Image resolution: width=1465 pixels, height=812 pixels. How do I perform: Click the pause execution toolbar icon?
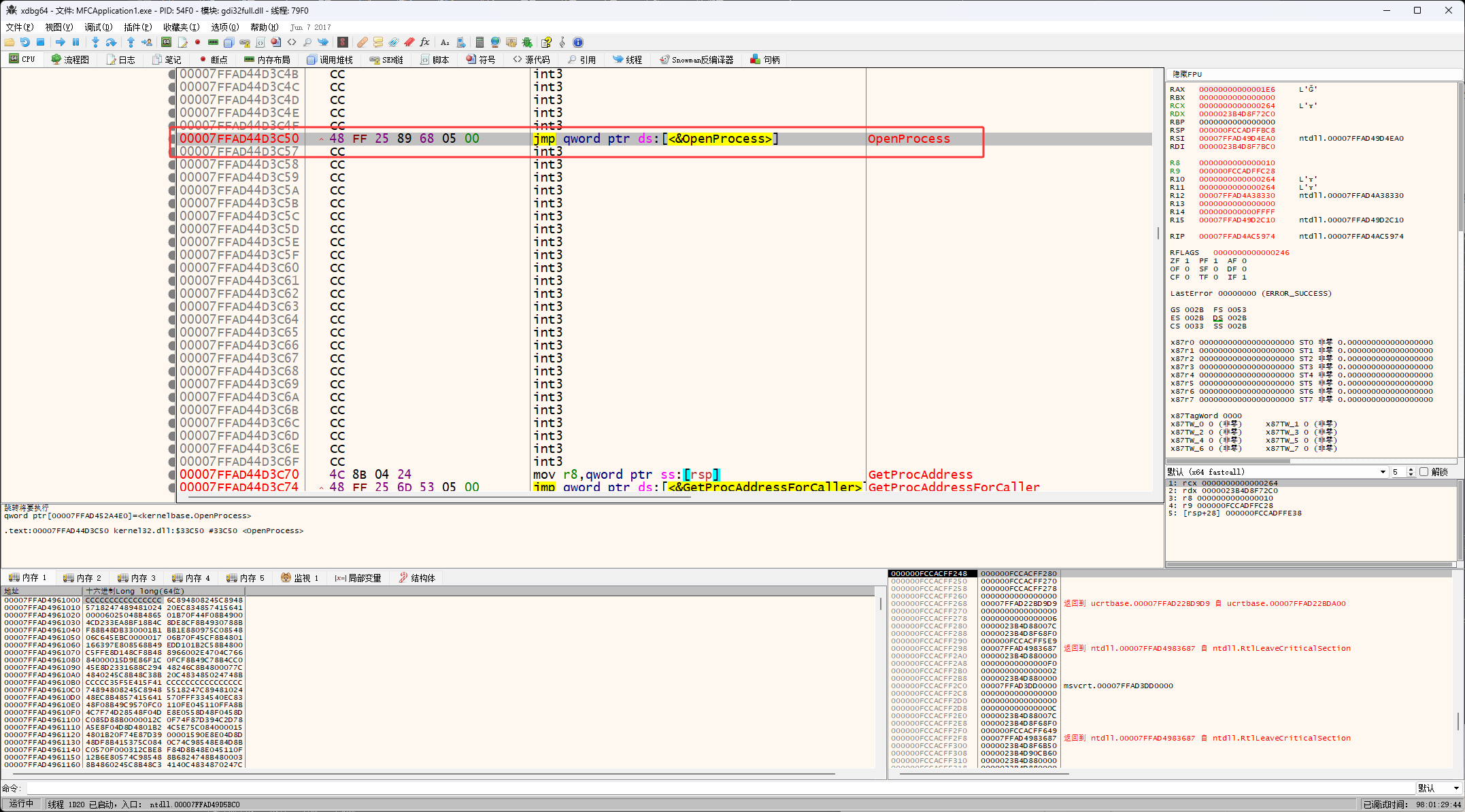point(75,42)
